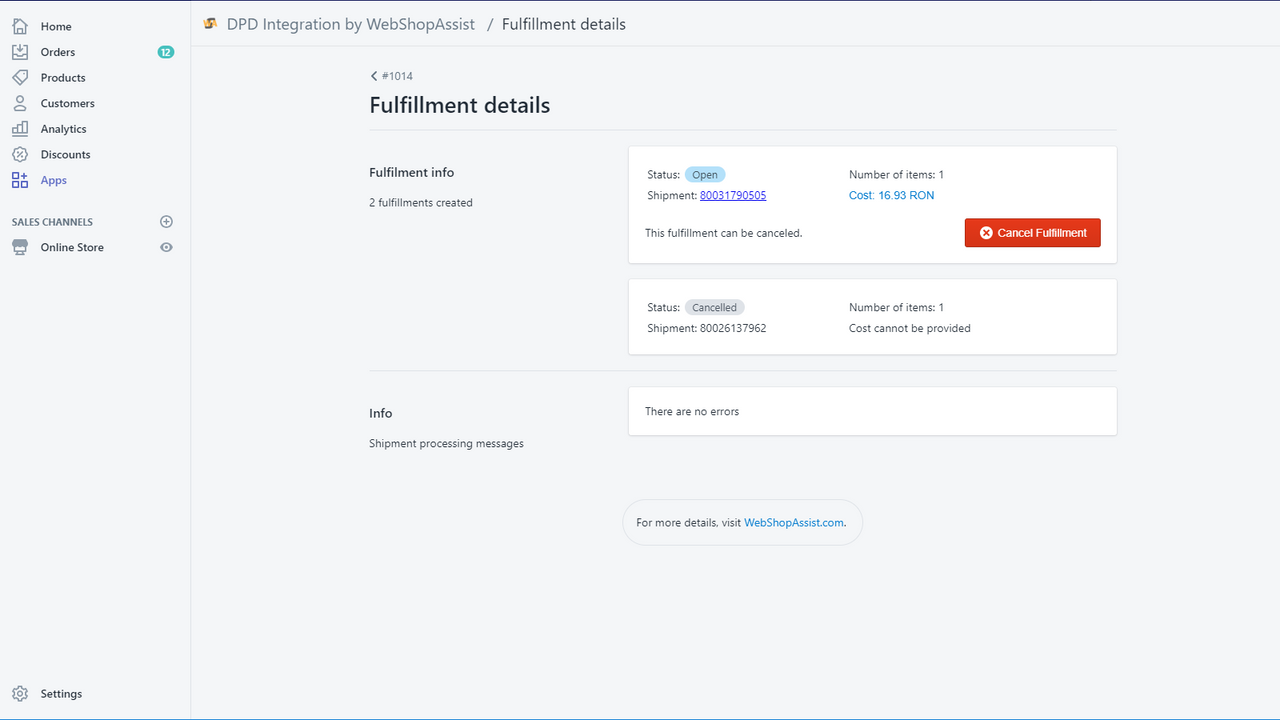Cancel the open fulfillment
1280x720 pixels.
tap(1032, 232)
